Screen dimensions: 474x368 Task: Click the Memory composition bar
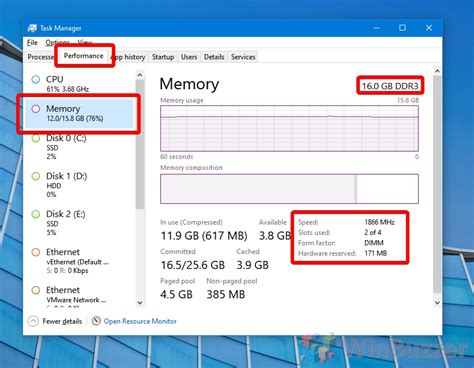coord(289,189)
